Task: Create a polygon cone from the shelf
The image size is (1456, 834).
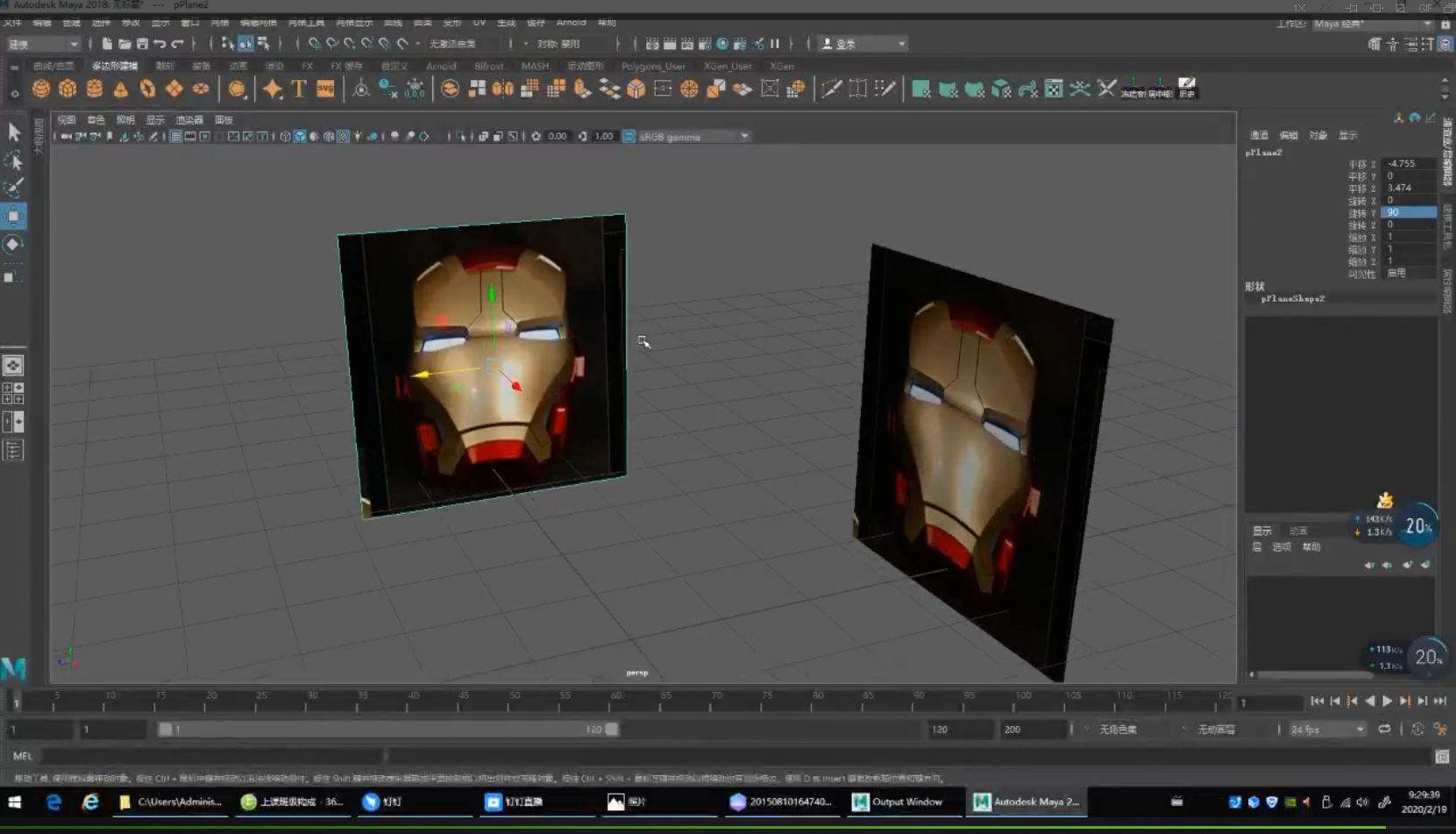Action: [121, 89]
